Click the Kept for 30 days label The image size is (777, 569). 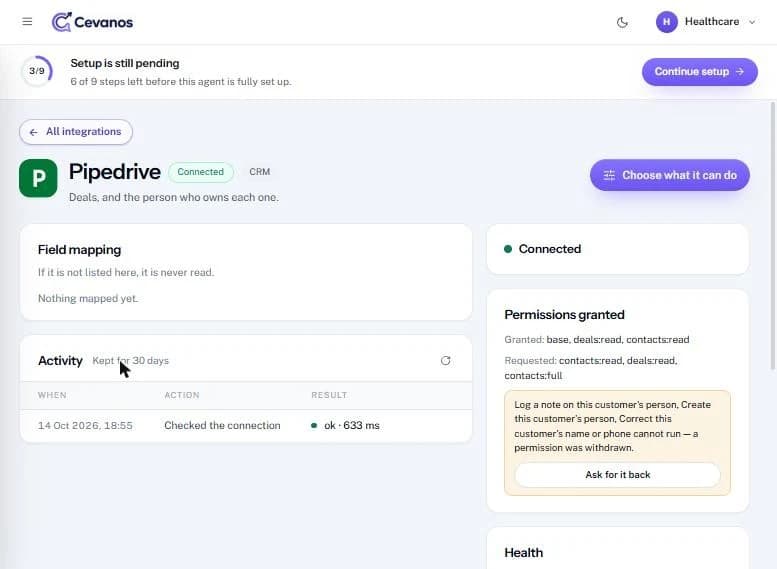130,360
